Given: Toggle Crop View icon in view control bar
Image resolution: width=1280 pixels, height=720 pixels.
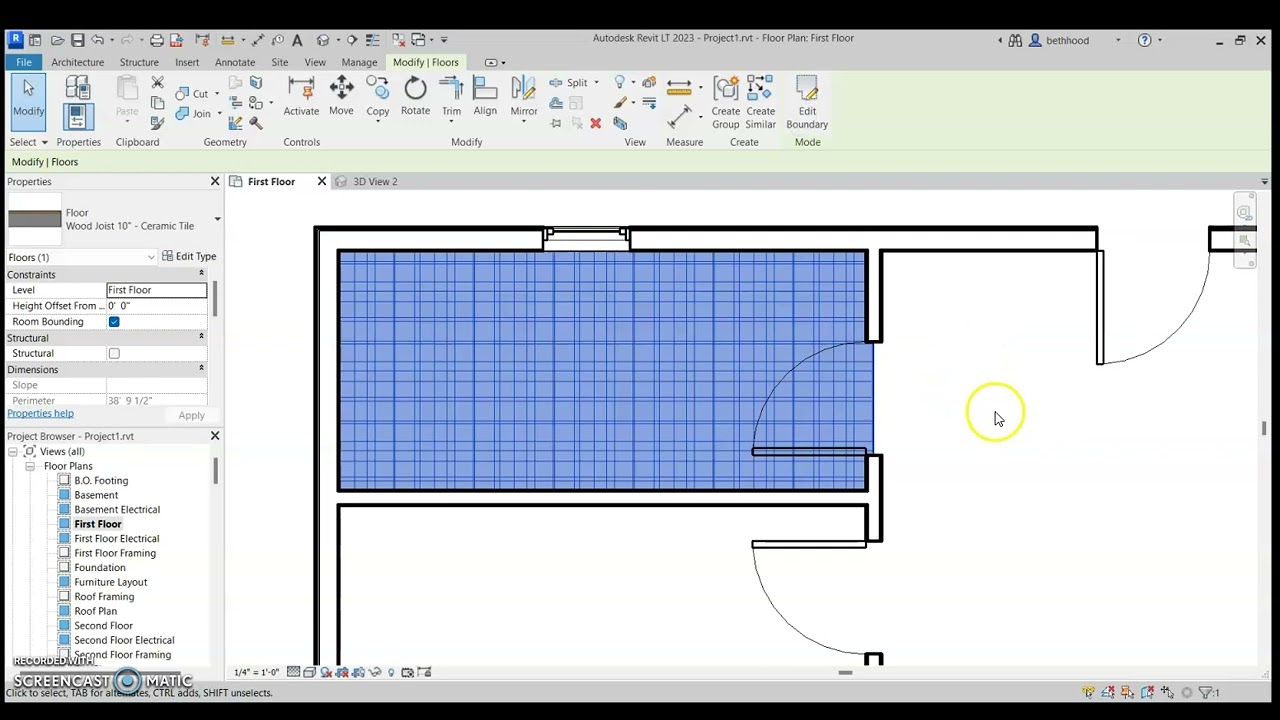Looking at the screenshot, I should pyautogui.click(x=342, y=672).
